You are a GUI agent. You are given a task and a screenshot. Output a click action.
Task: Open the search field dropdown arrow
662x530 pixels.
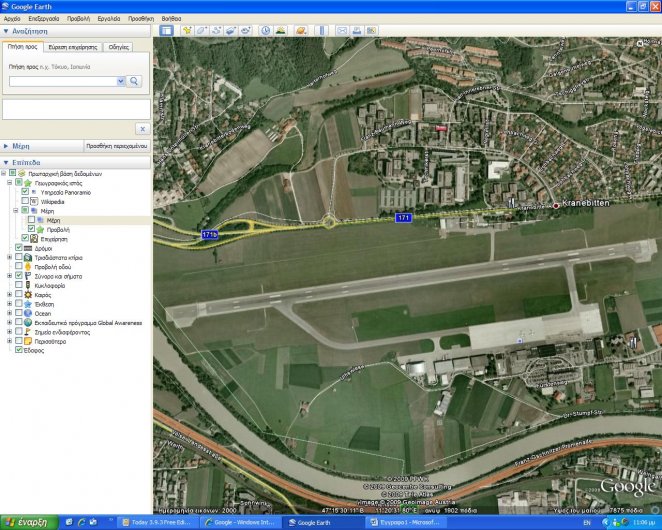121,81
